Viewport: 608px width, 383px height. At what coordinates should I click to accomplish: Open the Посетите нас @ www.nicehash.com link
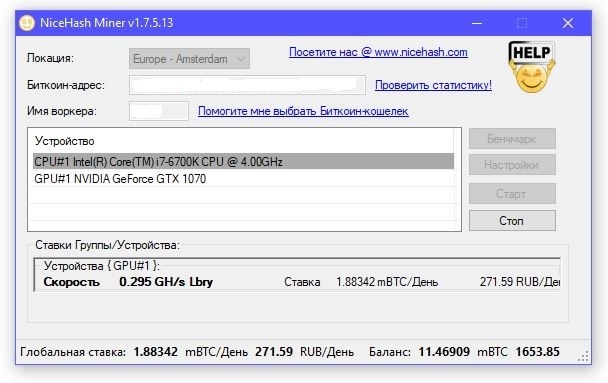point(378,52)
